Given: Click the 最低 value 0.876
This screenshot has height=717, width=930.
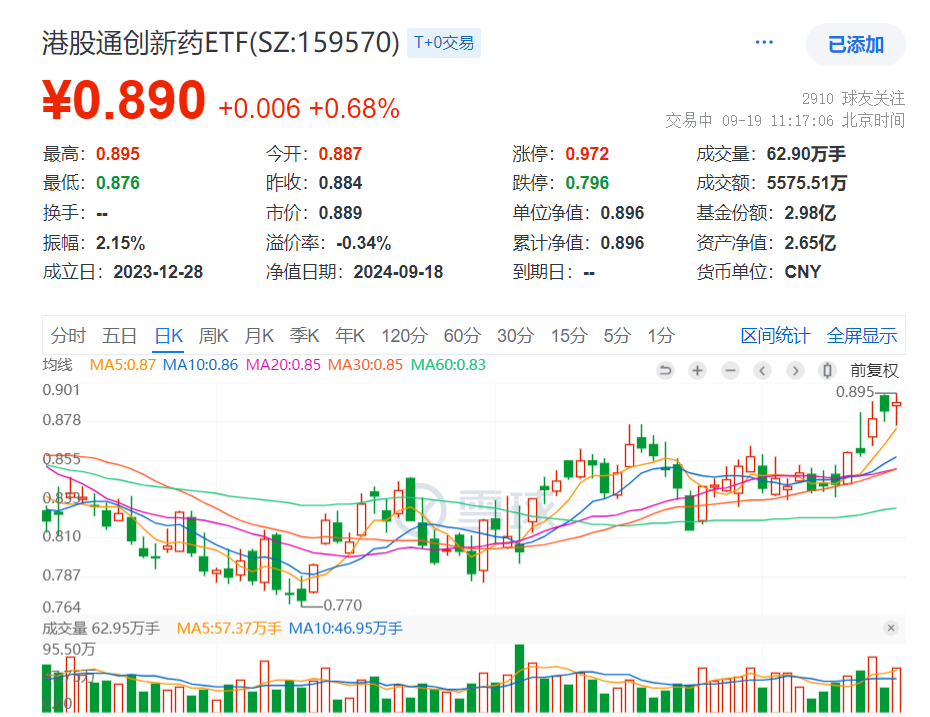Looking at the screenshot, I should [x=117, y=183].
